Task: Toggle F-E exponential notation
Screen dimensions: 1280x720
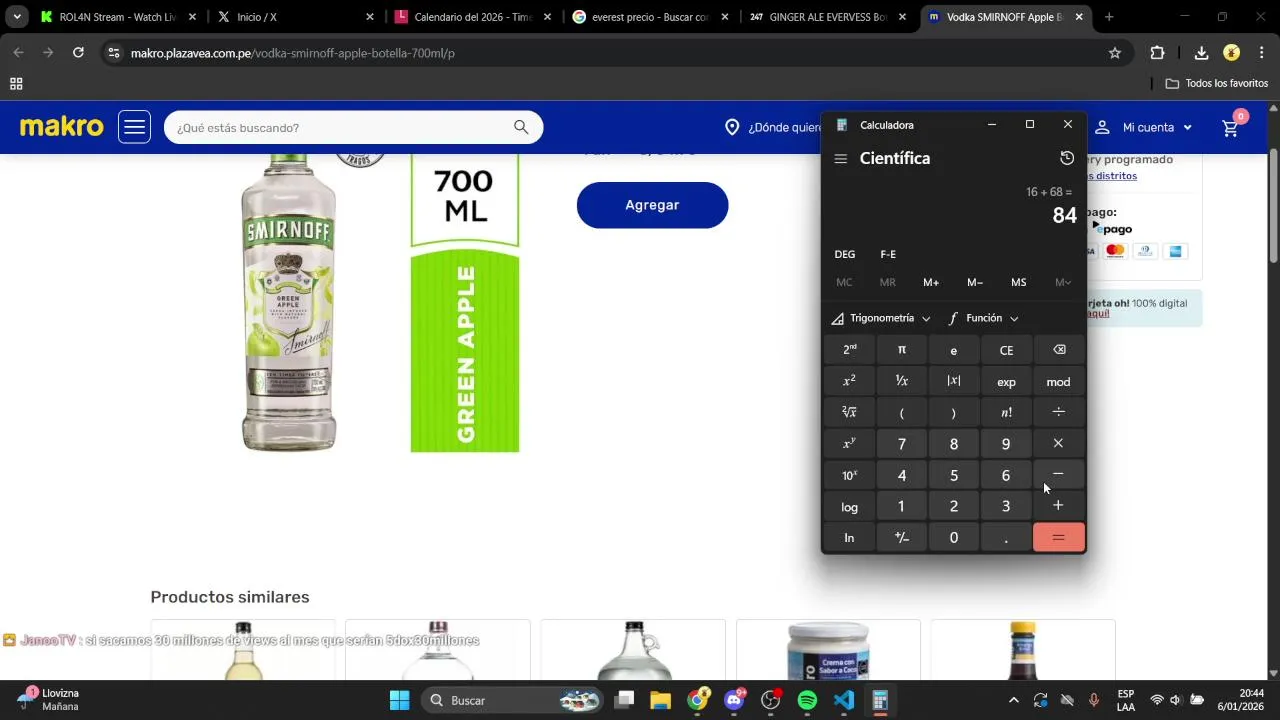Action: pos(888,254)
